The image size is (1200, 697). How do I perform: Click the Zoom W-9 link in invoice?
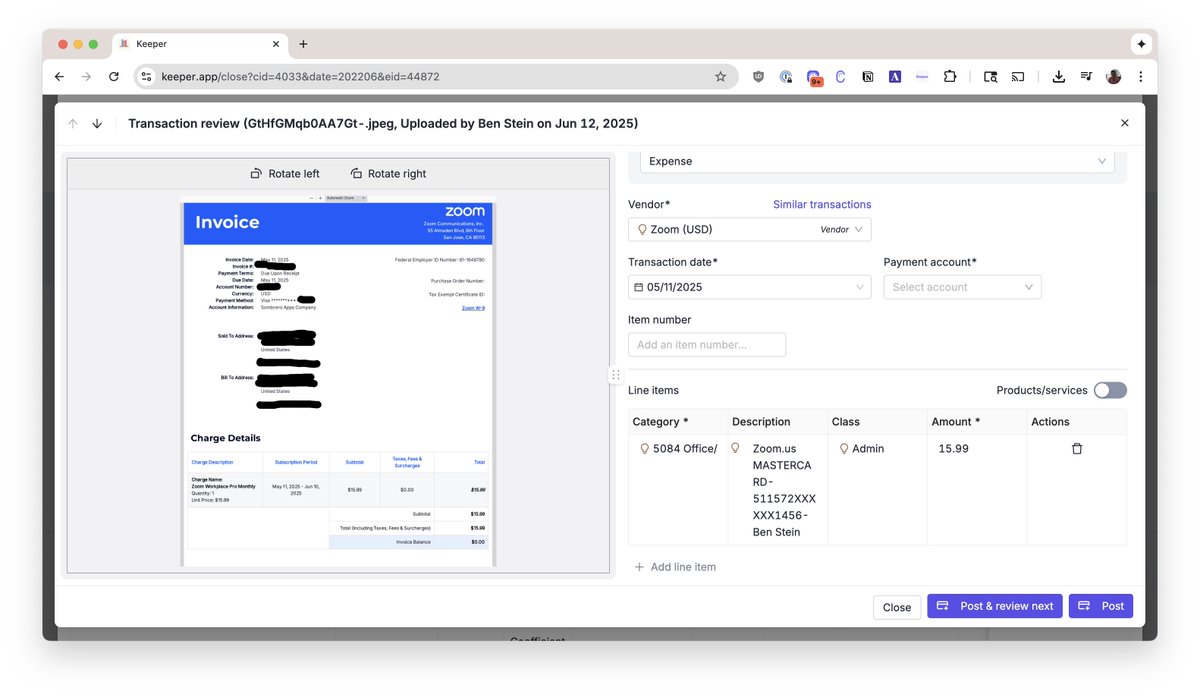[x=473, y=308]
